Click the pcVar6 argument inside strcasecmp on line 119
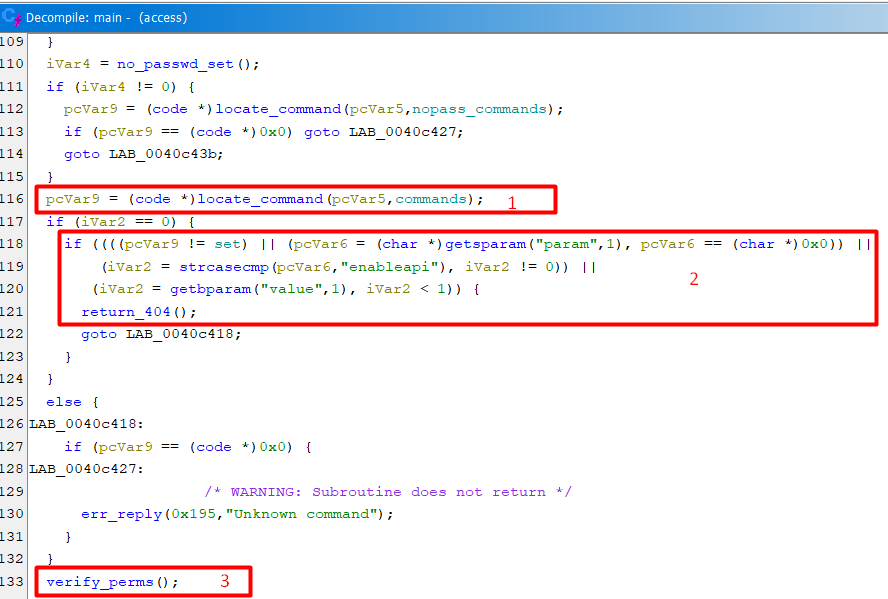 (303, 267)
